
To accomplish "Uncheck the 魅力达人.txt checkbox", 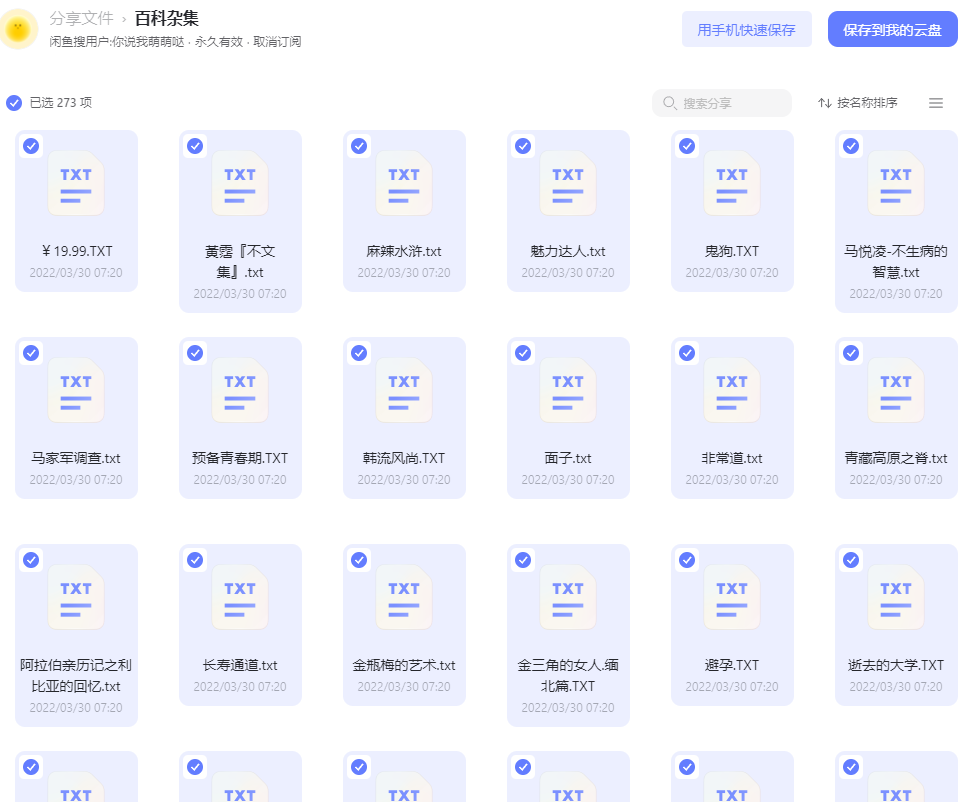I will click(523, 146).
